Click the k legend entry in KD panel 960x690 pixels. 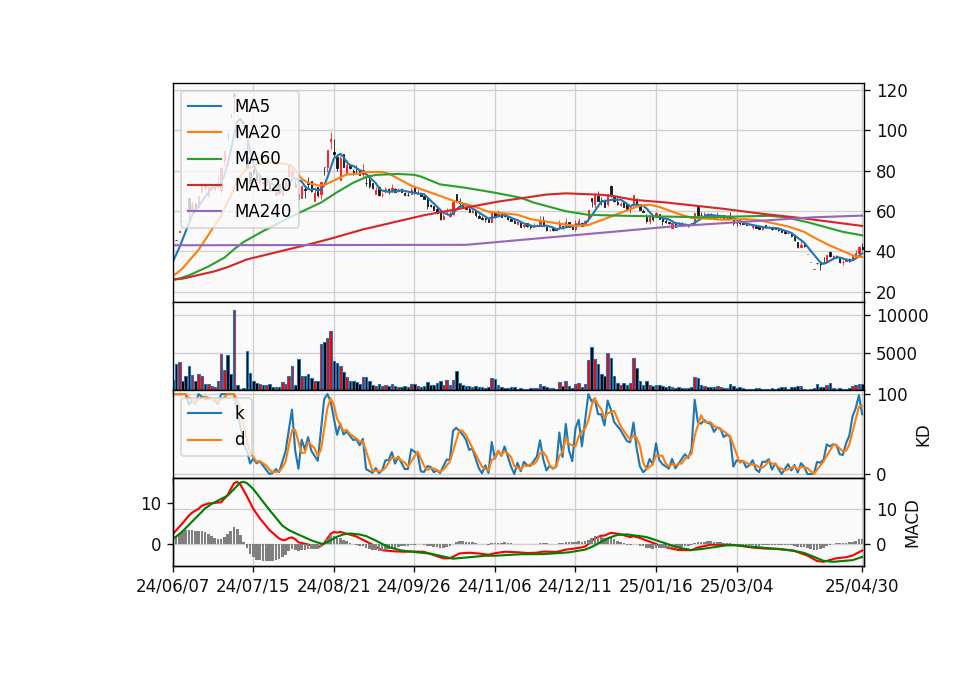(239, 413)
